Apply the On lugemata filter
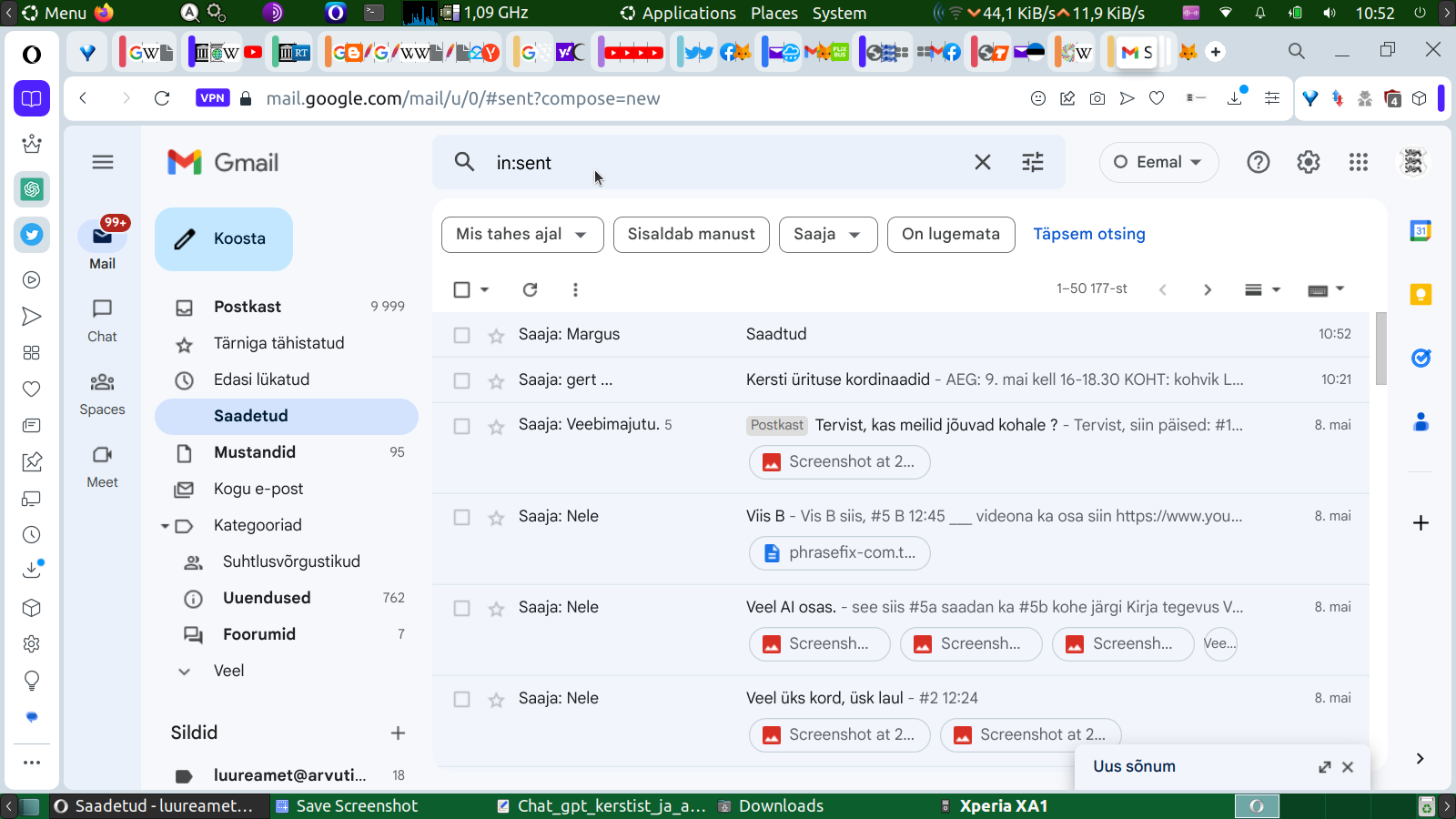The image size is (1456, 819). 951,234
